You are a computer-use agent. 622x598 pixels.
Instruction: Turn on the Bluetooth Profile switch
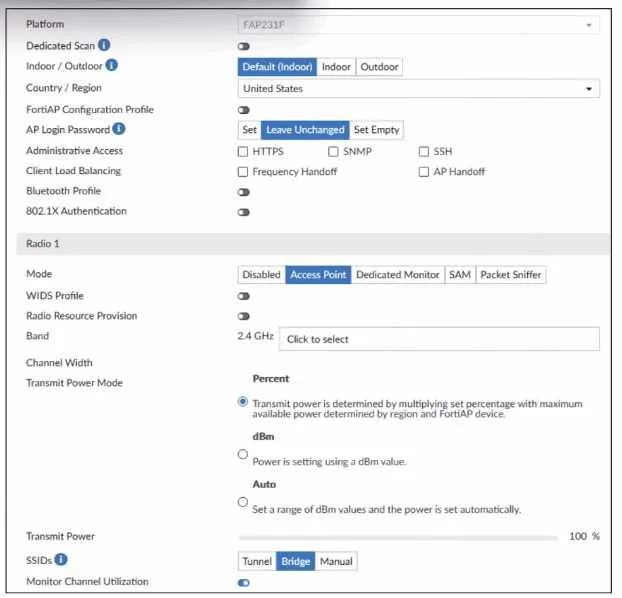click(244, 192)
